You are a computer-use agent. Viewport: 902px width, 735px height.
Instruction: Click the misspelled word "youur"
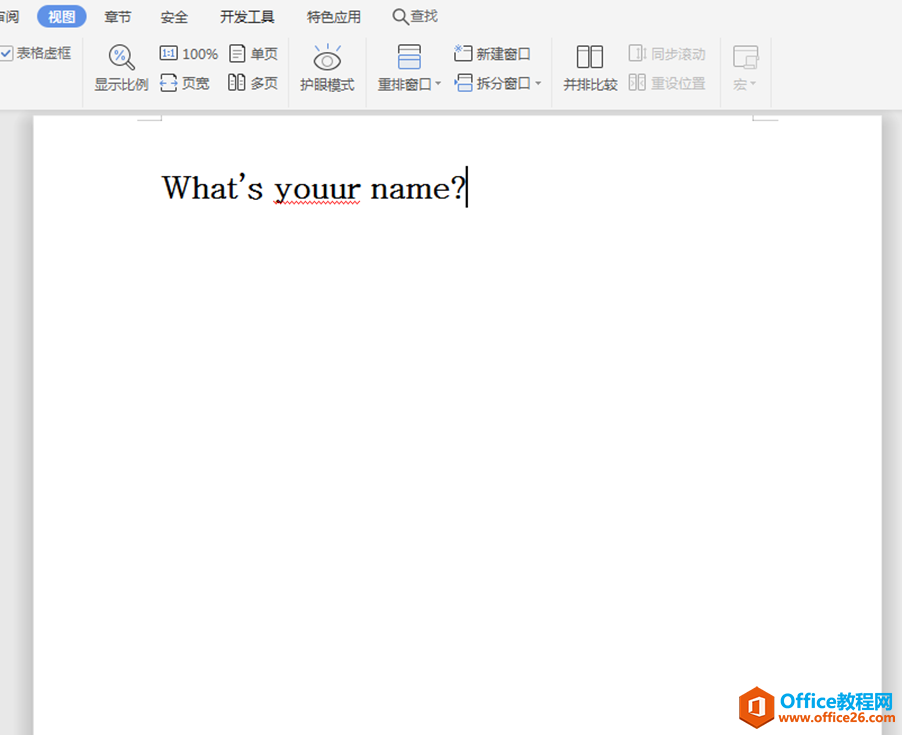coord(317,190)
